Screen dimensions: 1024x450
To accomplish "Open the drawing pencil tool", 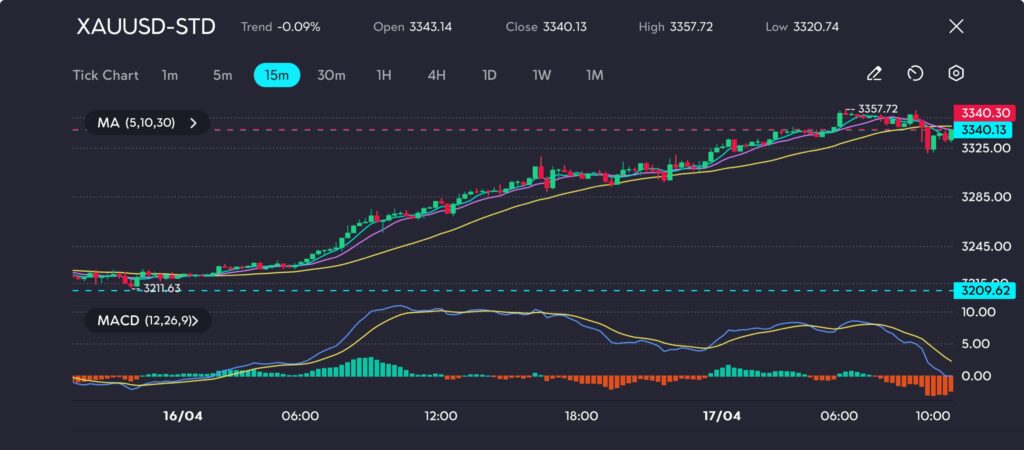I will (874, 74).
